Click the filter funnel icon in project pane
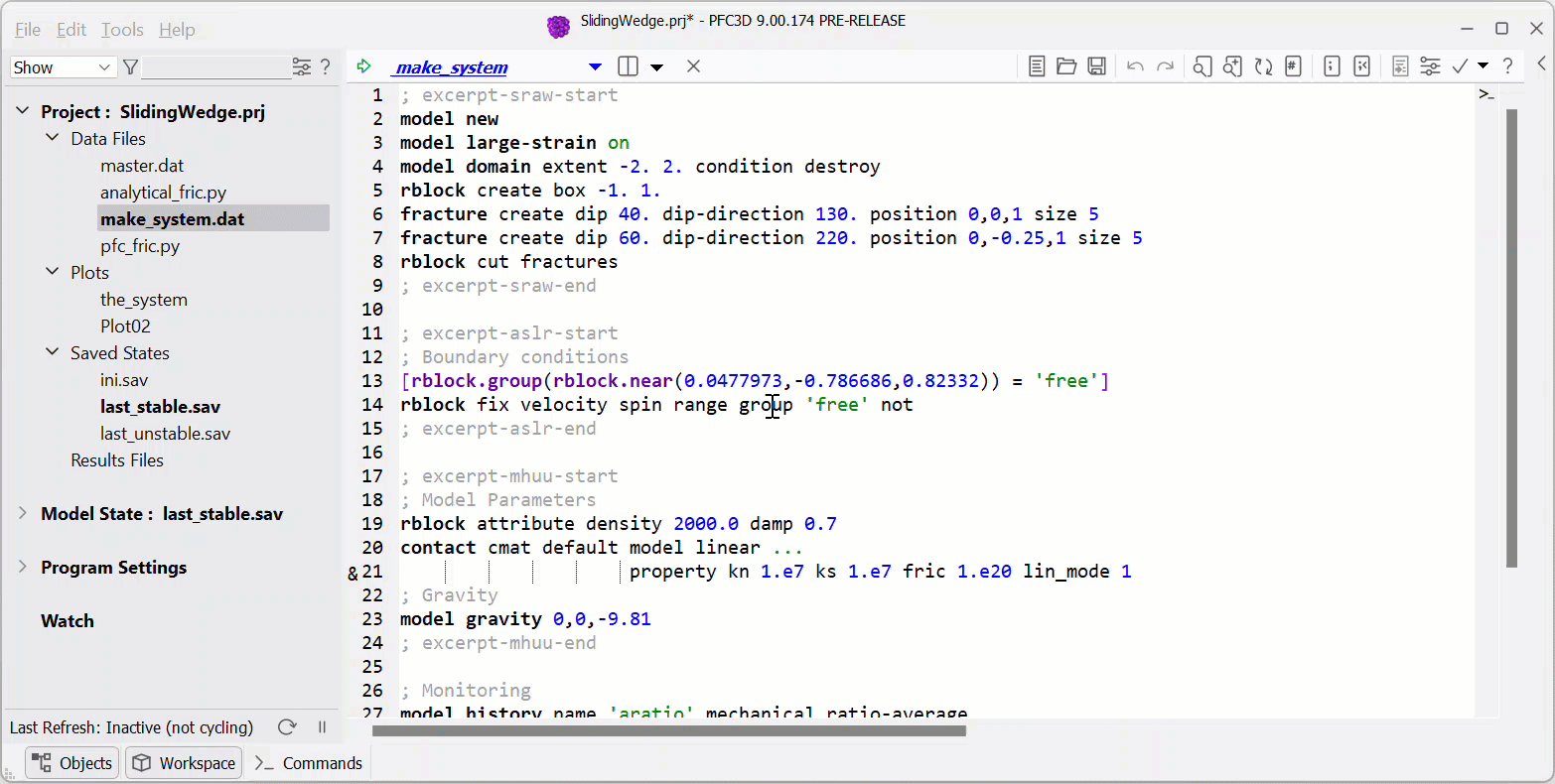The height and width of the screenshot is (784, 1555). point(130,67)
